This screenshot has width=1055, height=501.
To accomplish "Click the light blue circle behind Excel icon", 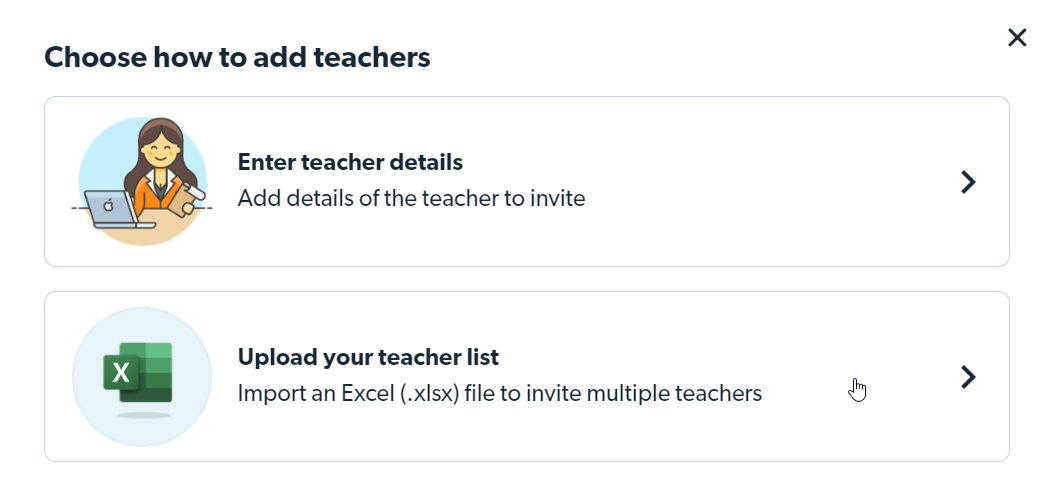I will tap(142, 377).
